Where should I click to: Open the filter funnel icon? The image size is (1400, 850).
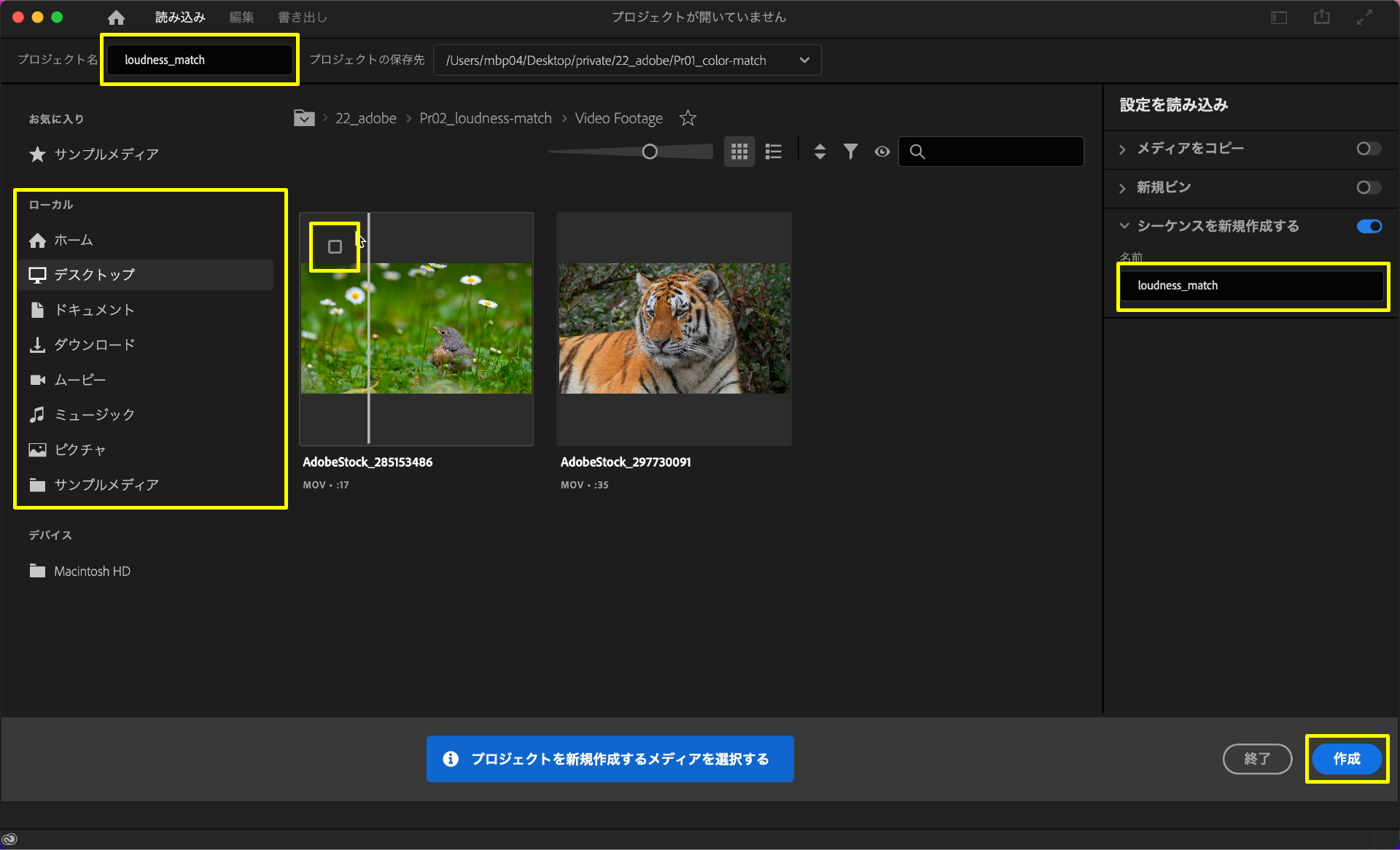[850, 152]
